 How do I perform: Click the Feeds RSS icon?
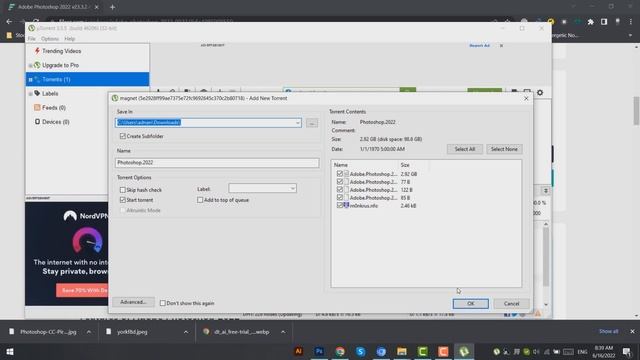37,107
